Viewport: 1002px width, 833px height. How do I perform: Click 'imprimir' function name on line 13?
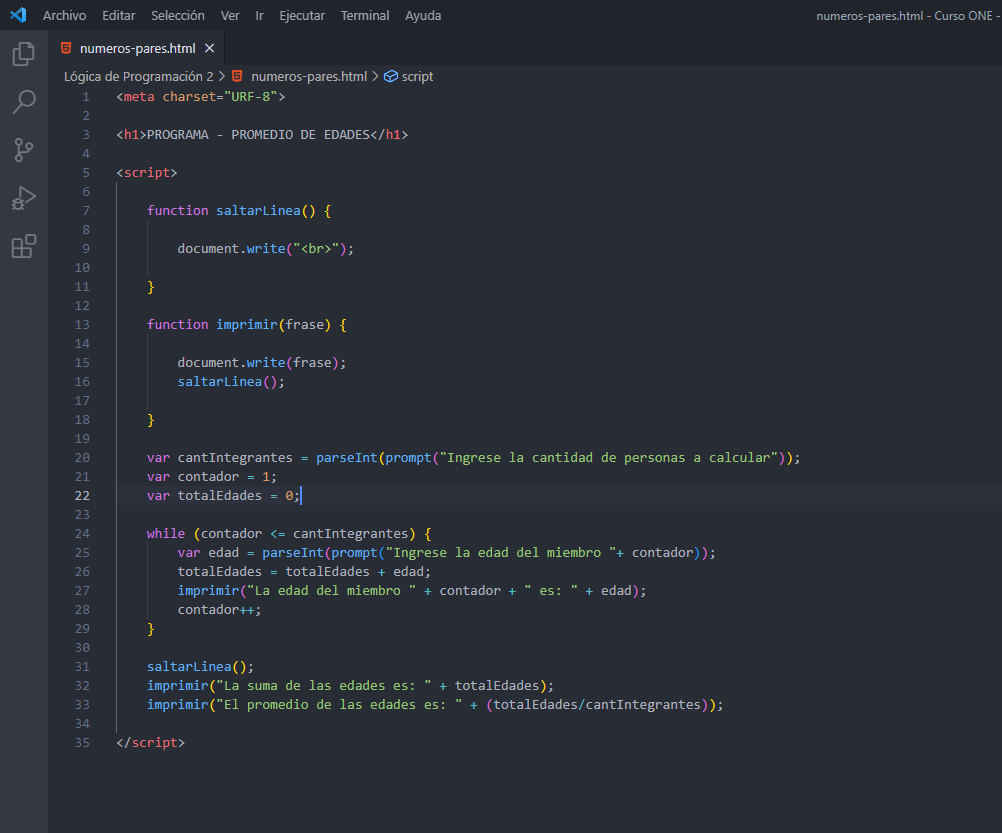[247, 325]
